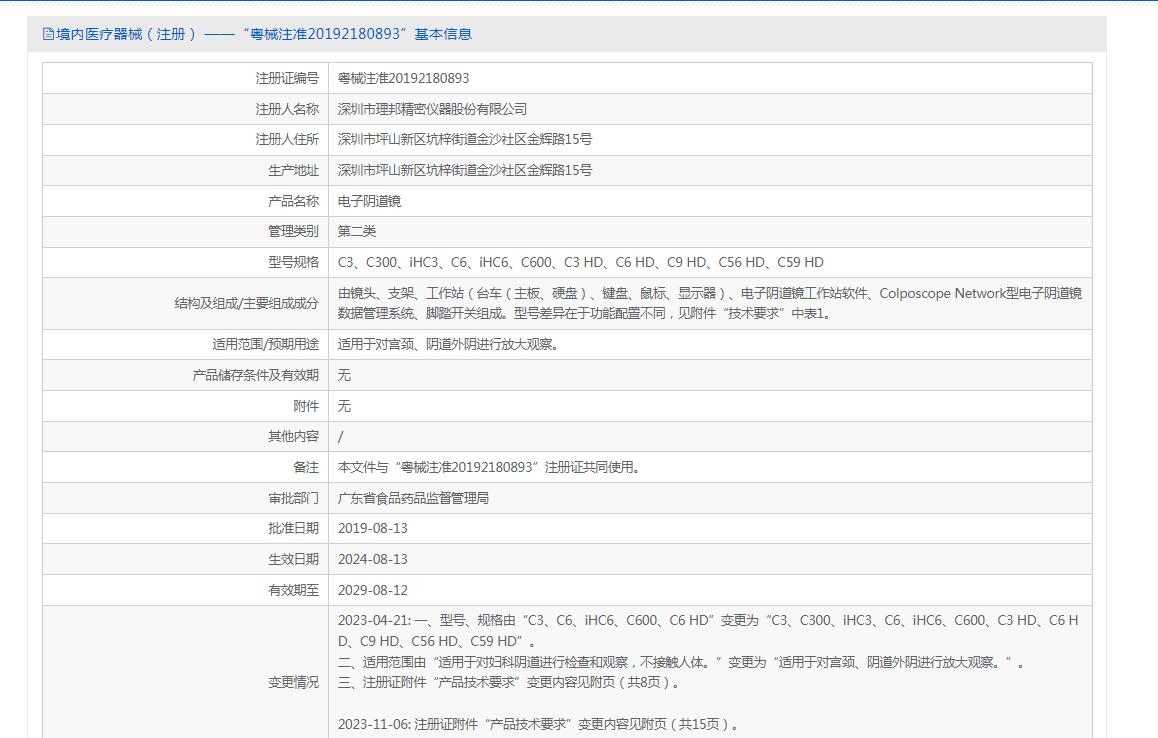Click the 2023-04-21 change record entry
This screenshot has height=738, width=1158.
tap(708, 631)
